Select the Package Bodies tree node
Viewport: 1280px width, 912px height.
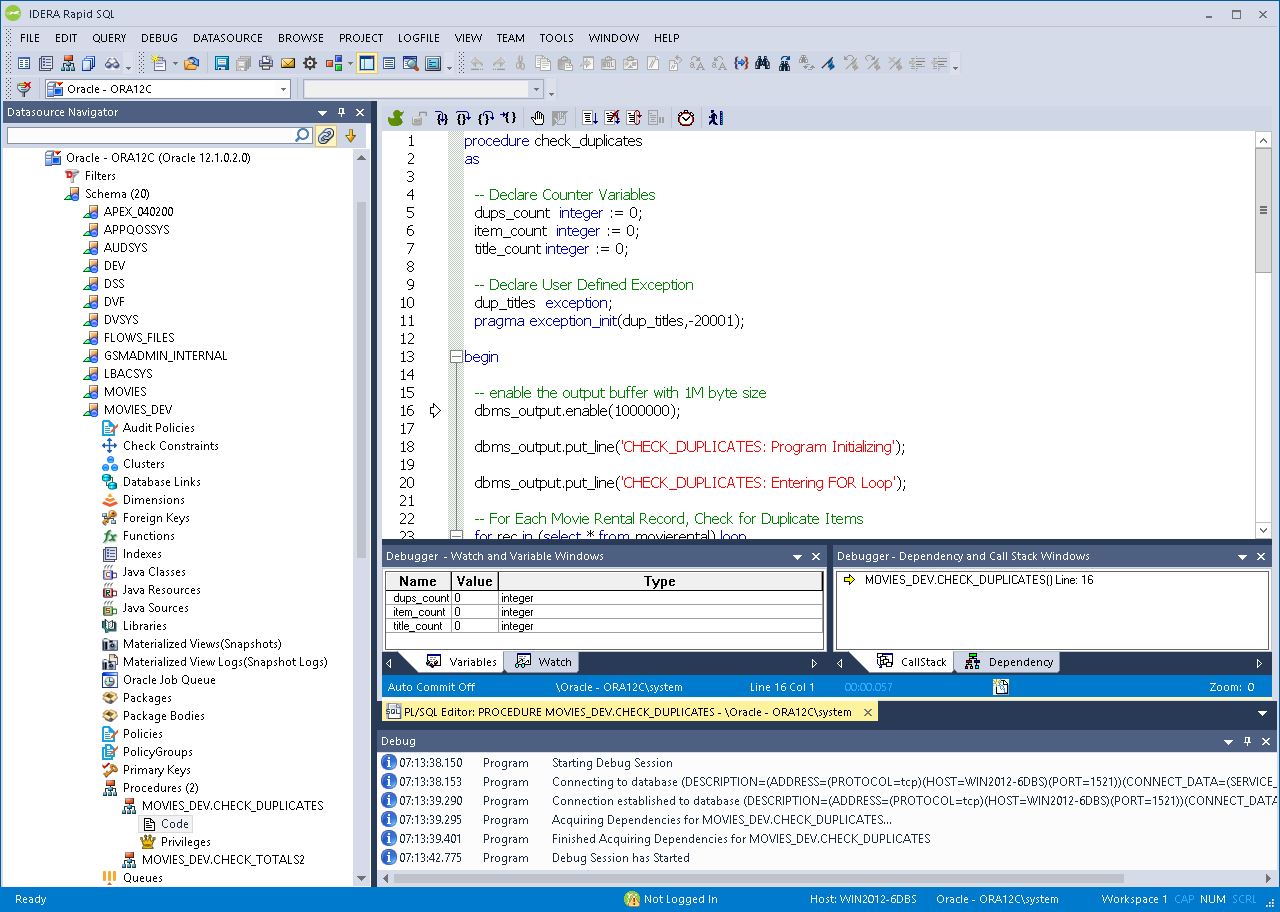pos(163,716)
